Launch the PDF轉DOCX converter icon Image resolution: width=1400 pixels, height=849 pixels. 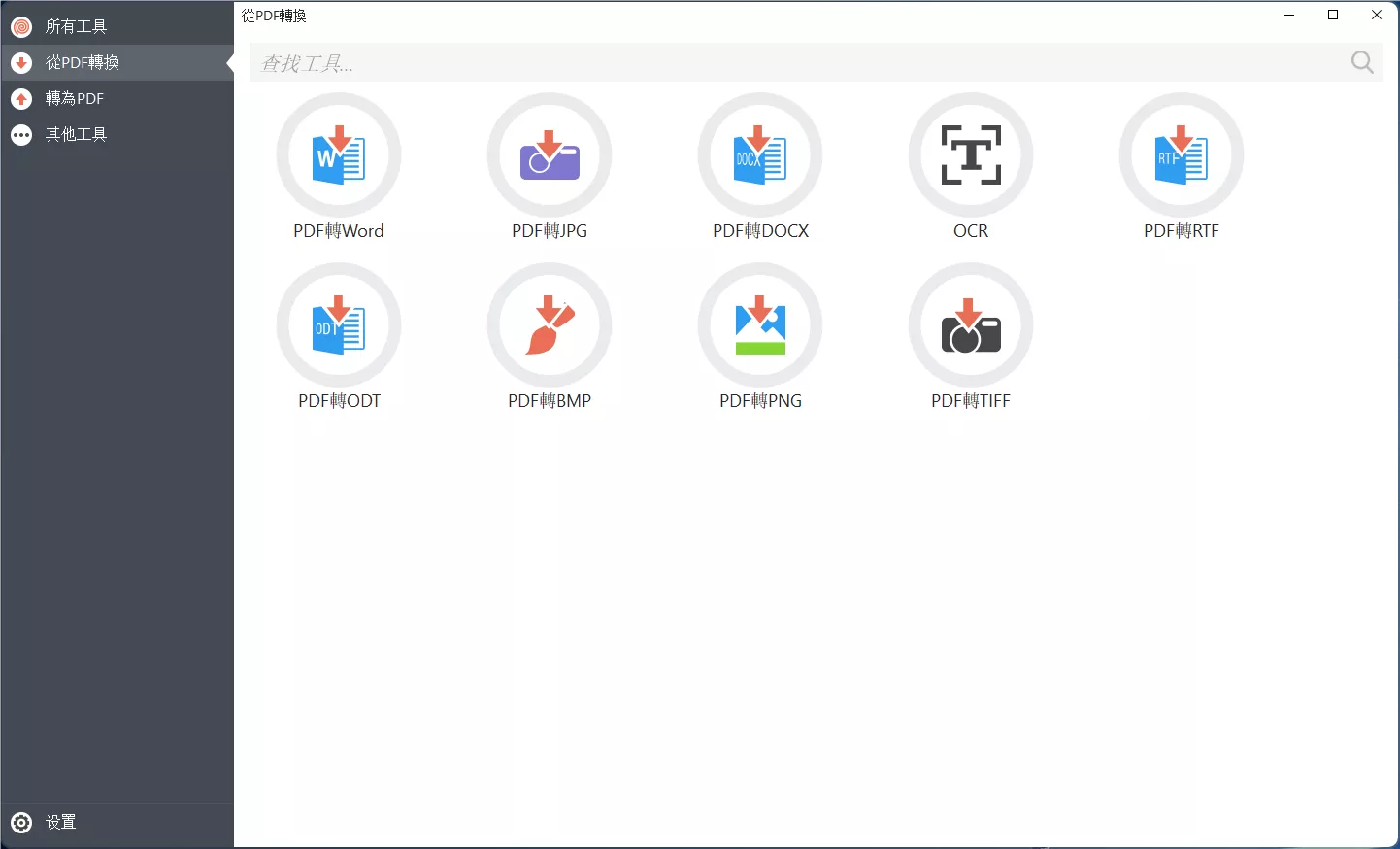point(760,154)
